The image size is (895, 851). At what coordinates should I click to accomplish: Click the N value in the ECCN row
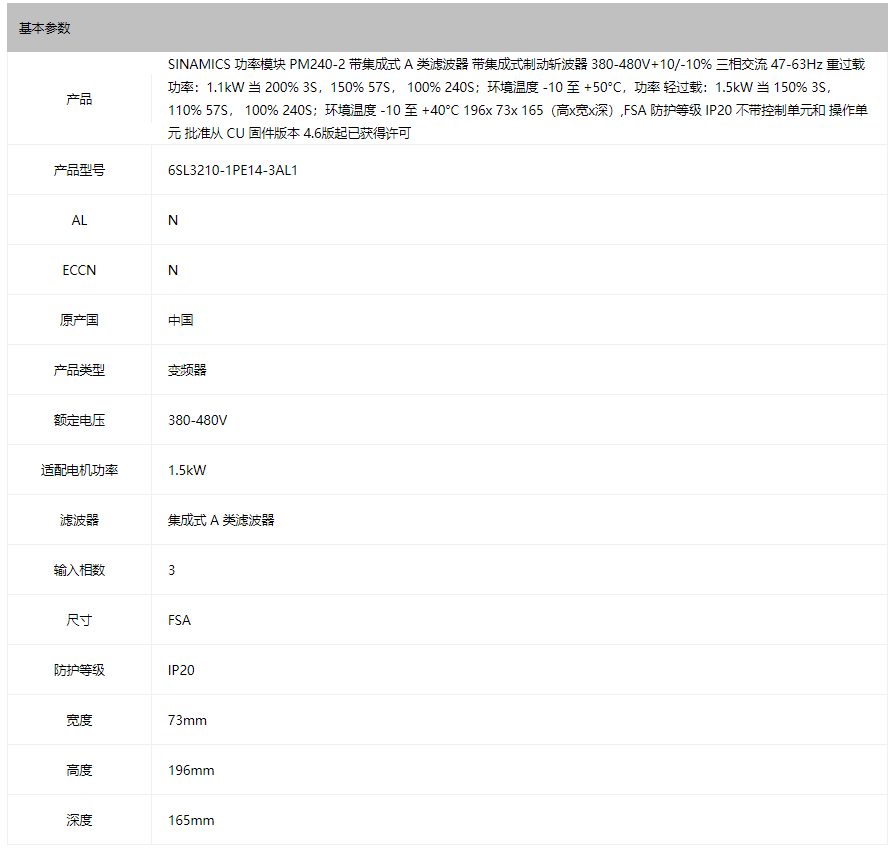pyautogui.click(x=173, y=270)
